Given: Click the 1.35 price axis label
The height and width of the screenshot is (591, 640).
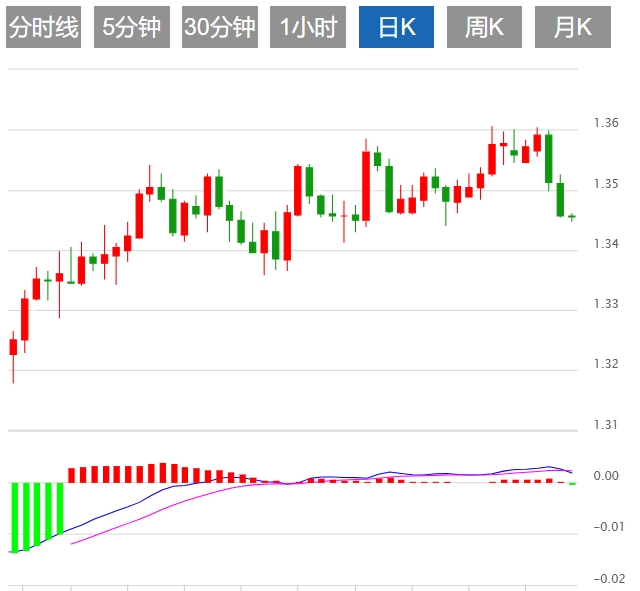Looking at the screenshot, I should point(606,184).
